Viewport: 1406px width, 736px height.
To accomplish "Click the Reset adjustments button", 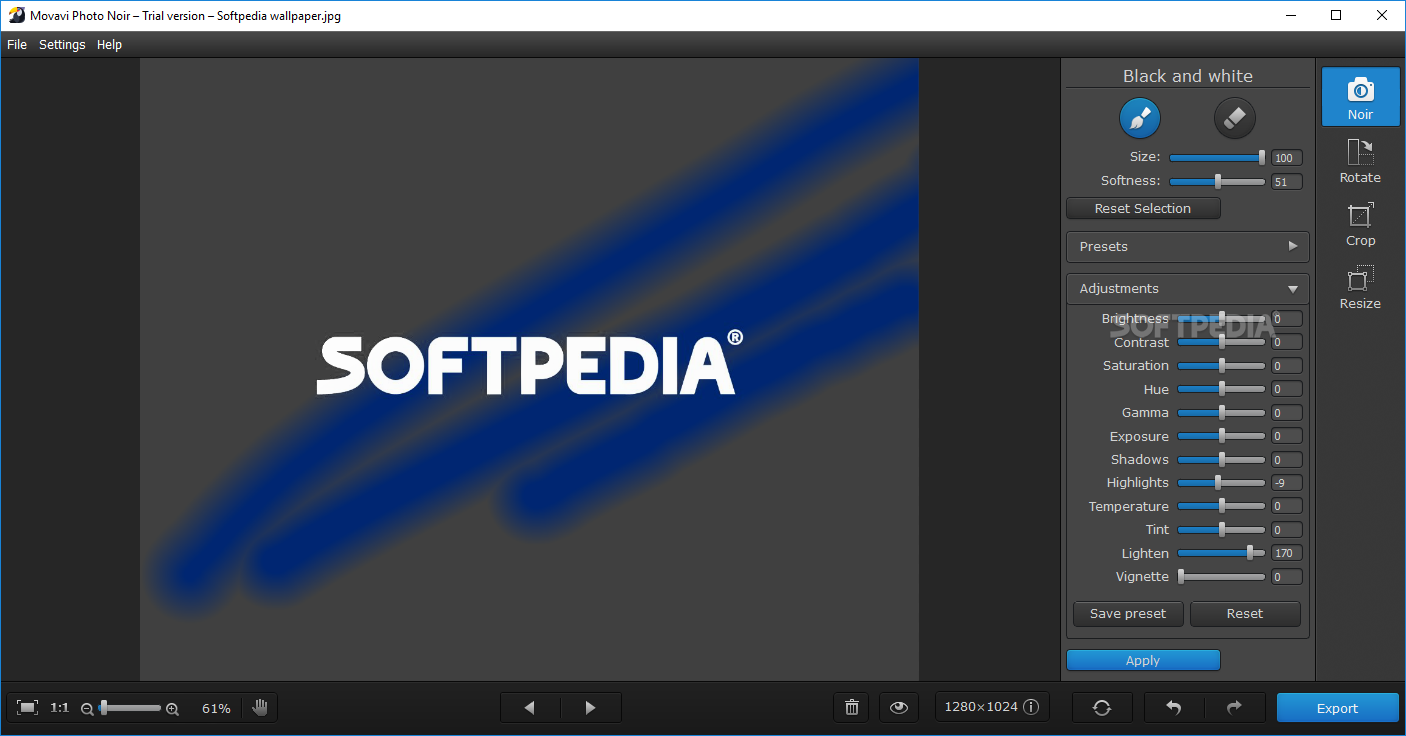I will pos(1245,614).
